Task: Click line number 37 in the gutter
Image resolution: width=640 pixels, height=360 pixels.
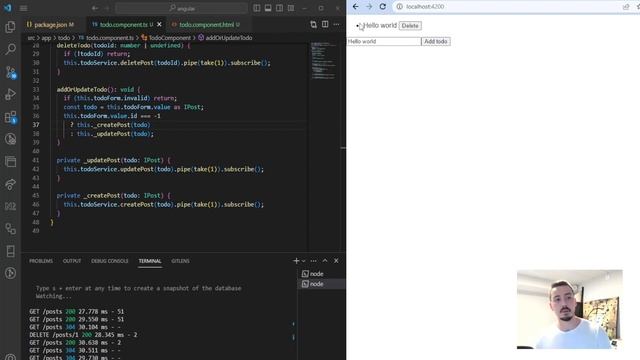Action: (36, 125)
